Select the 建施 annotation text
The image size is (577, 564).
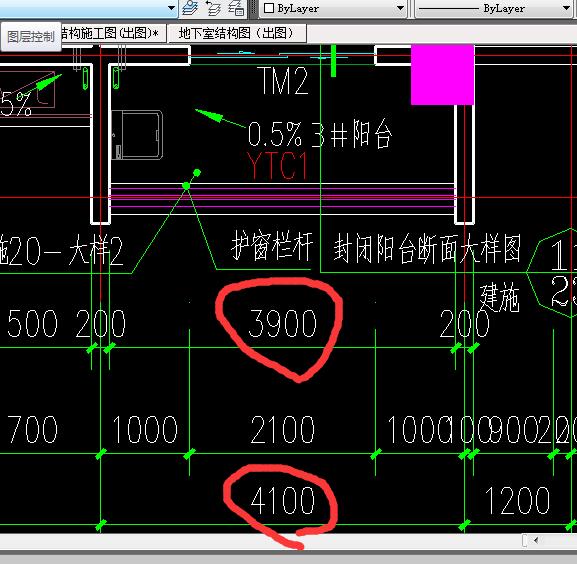(500, 298)
